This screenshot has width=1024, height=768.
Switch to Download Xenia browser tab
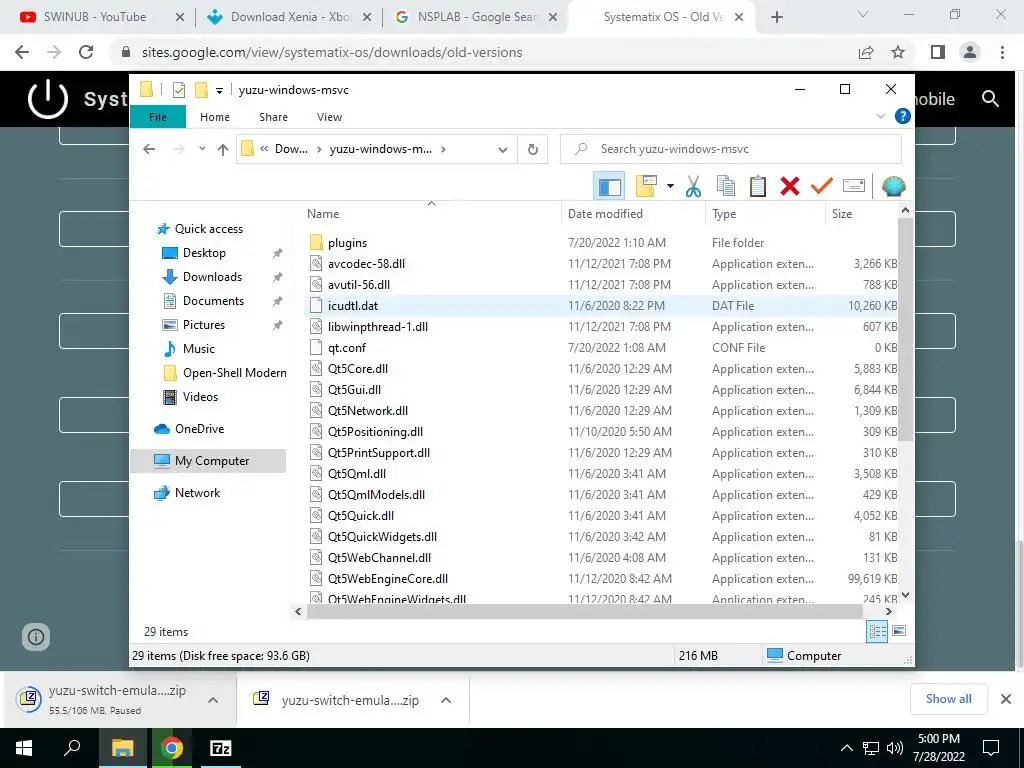288,17
